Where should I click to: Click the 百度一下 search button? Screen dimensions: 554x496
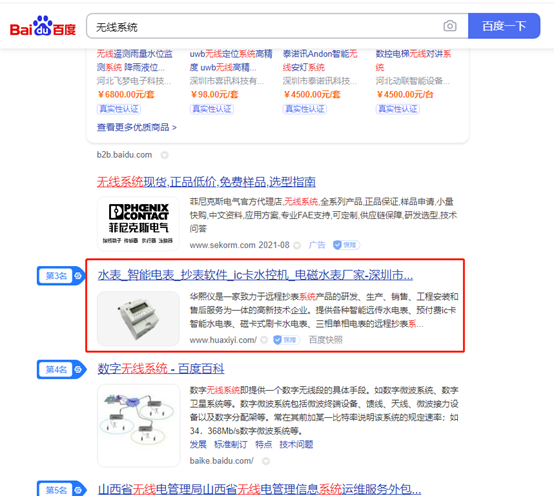(504, 26)
